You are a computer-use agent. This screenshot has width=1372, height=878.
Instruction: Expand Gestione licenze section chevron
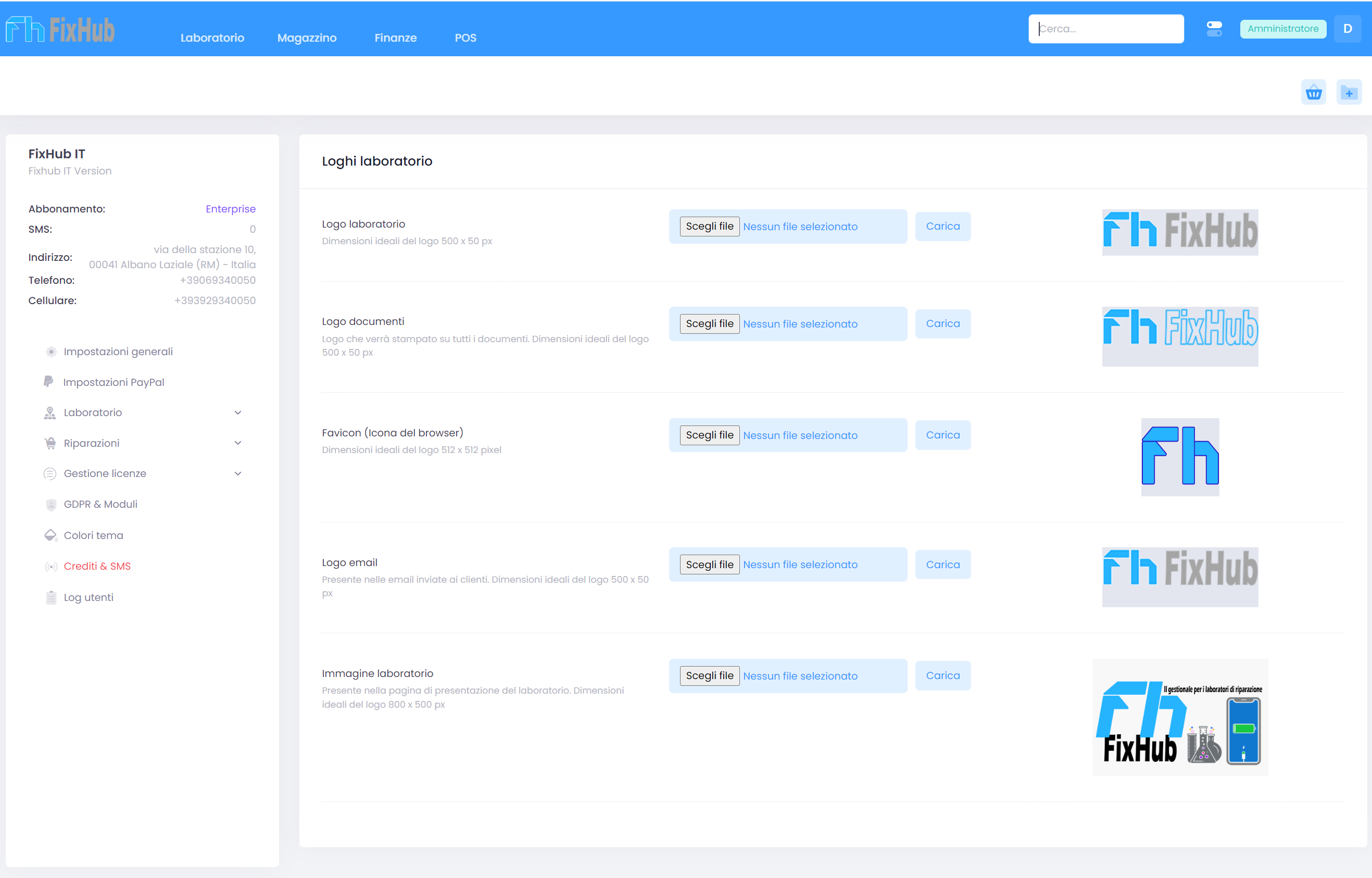[x=237, y=474]
